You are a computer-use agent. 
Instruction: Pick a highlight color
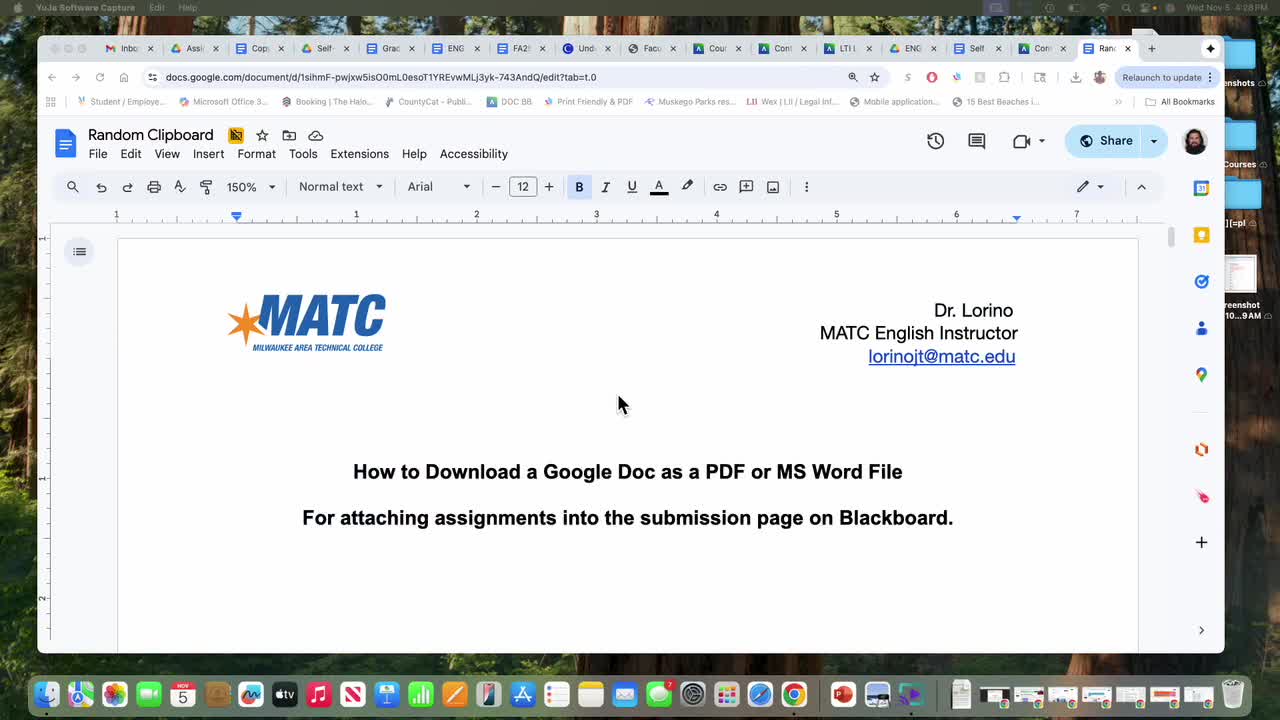click(687, 187)
